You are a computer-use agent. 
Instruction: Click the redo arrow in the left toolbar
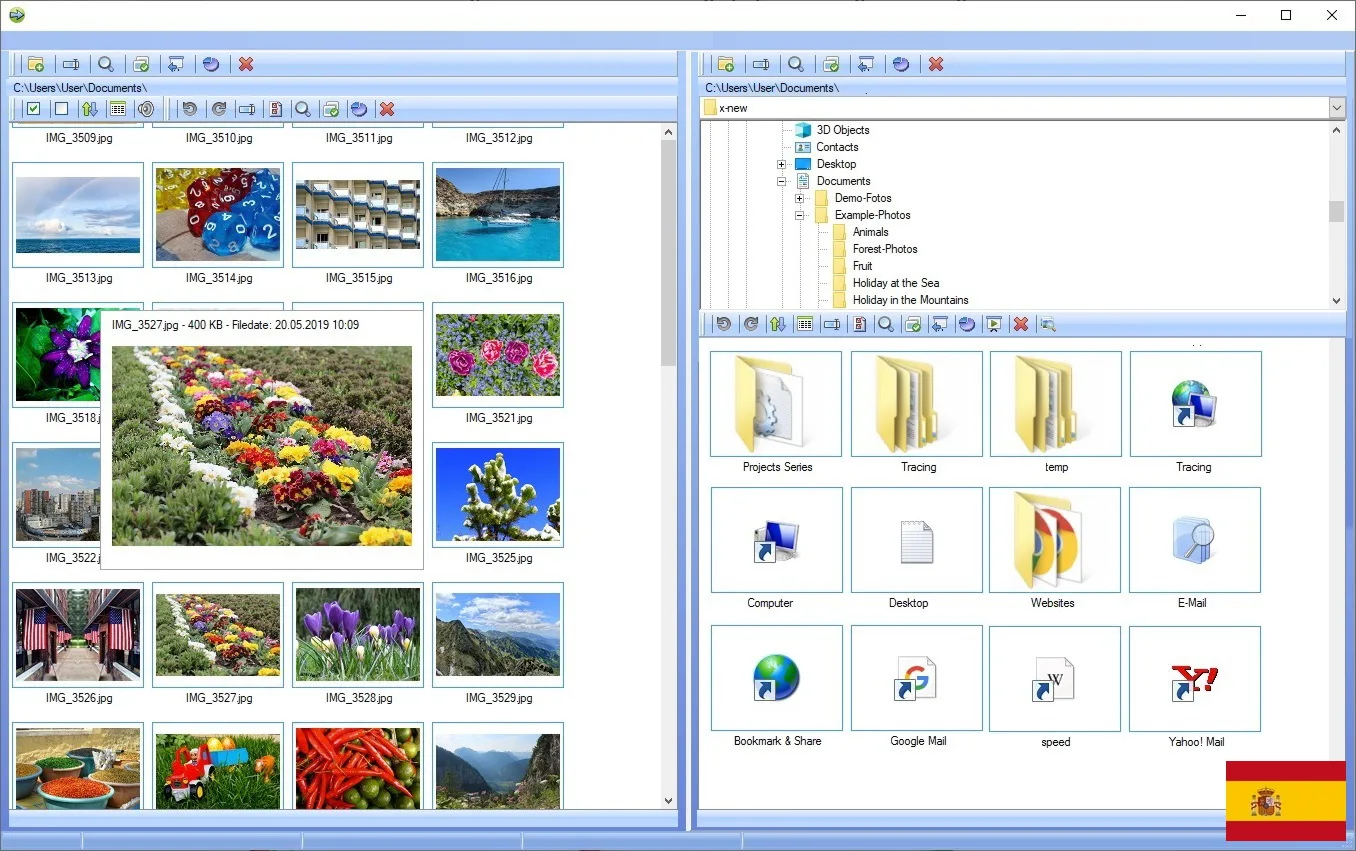point(218,108)
